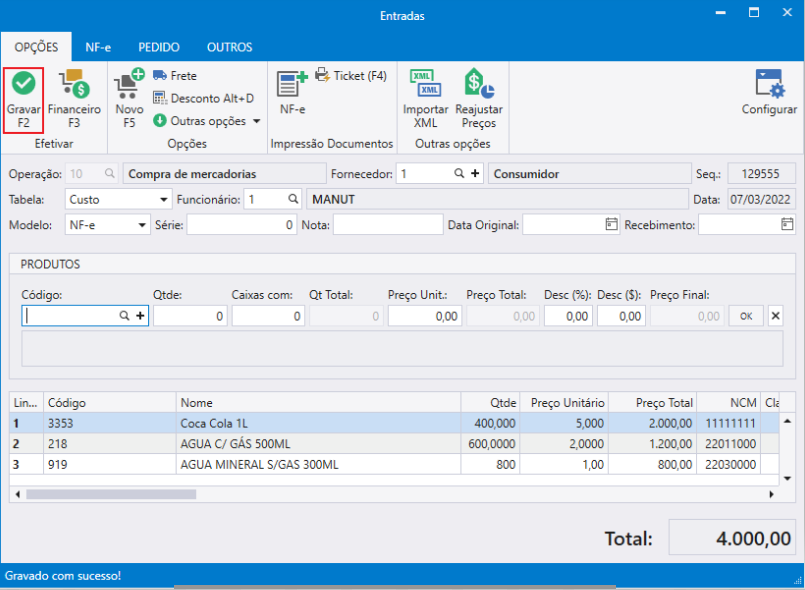This screenshot has width=805, height=590.
Task: Click the Nota input field
Action: pos(388,225)
